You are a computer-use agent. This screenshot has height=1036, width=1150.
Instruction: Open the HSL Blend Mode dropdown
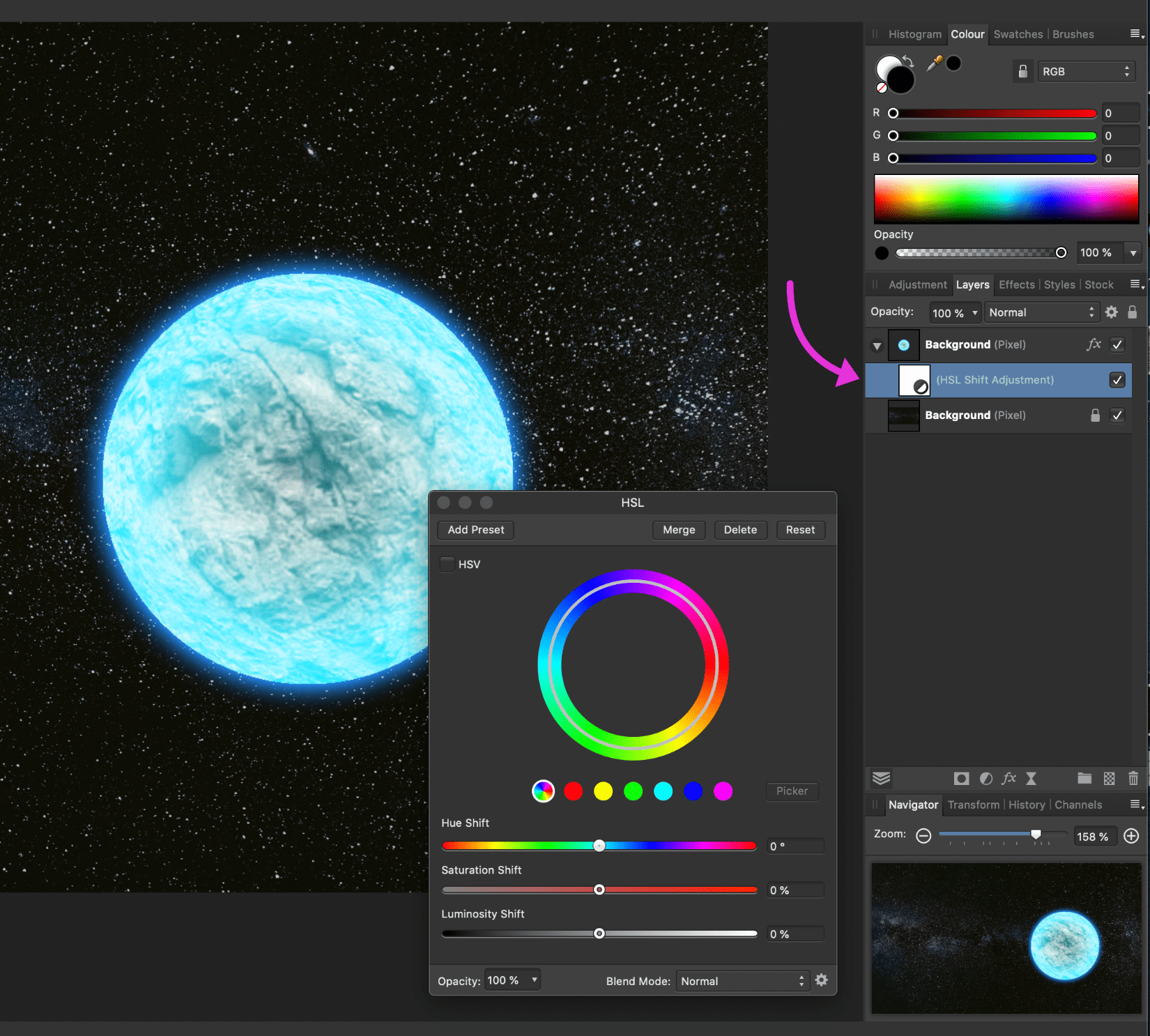click(742, 981)
